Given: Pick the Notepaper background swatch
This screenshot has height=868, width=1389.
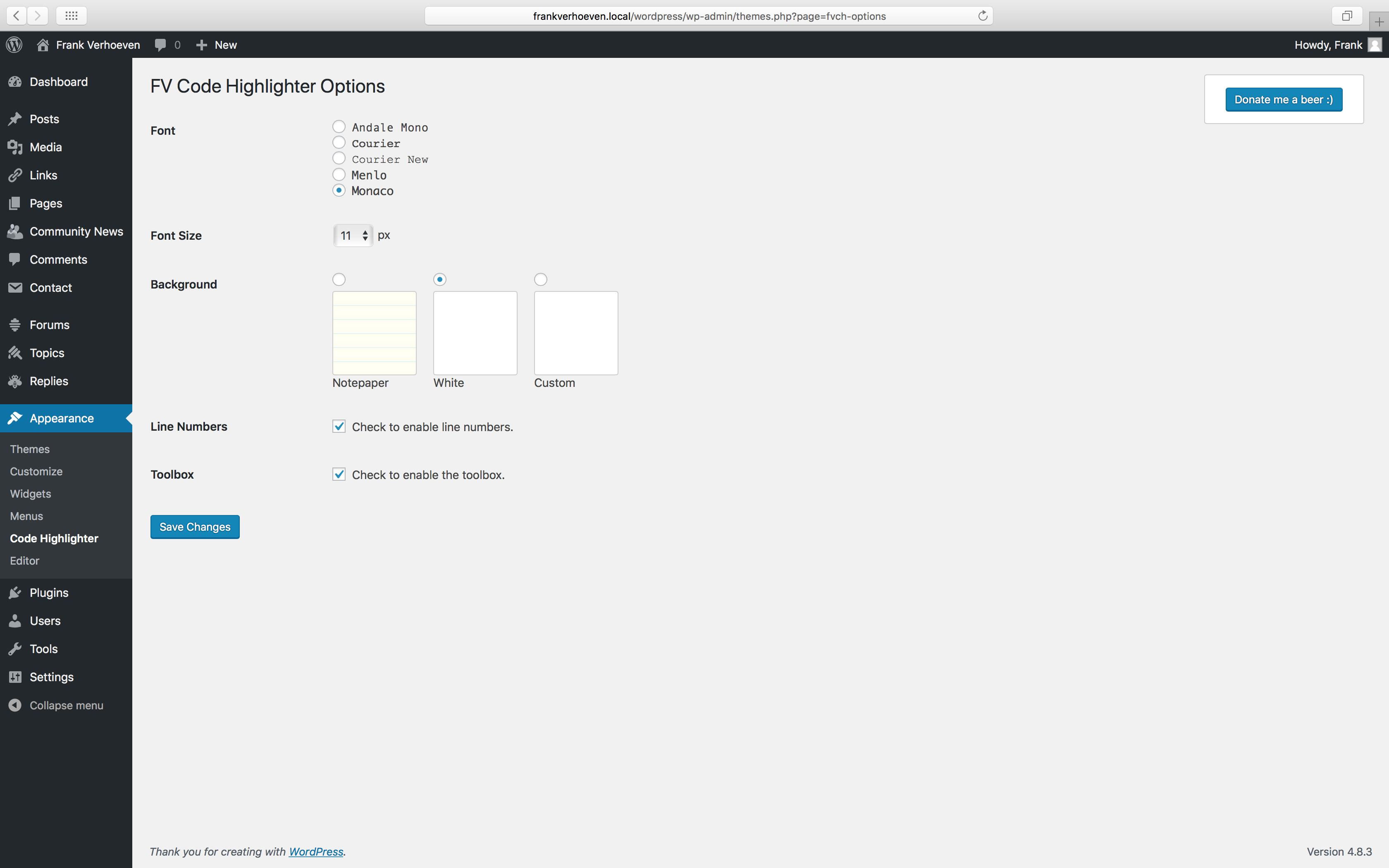Looking at the screenshot, I should 374,333.
